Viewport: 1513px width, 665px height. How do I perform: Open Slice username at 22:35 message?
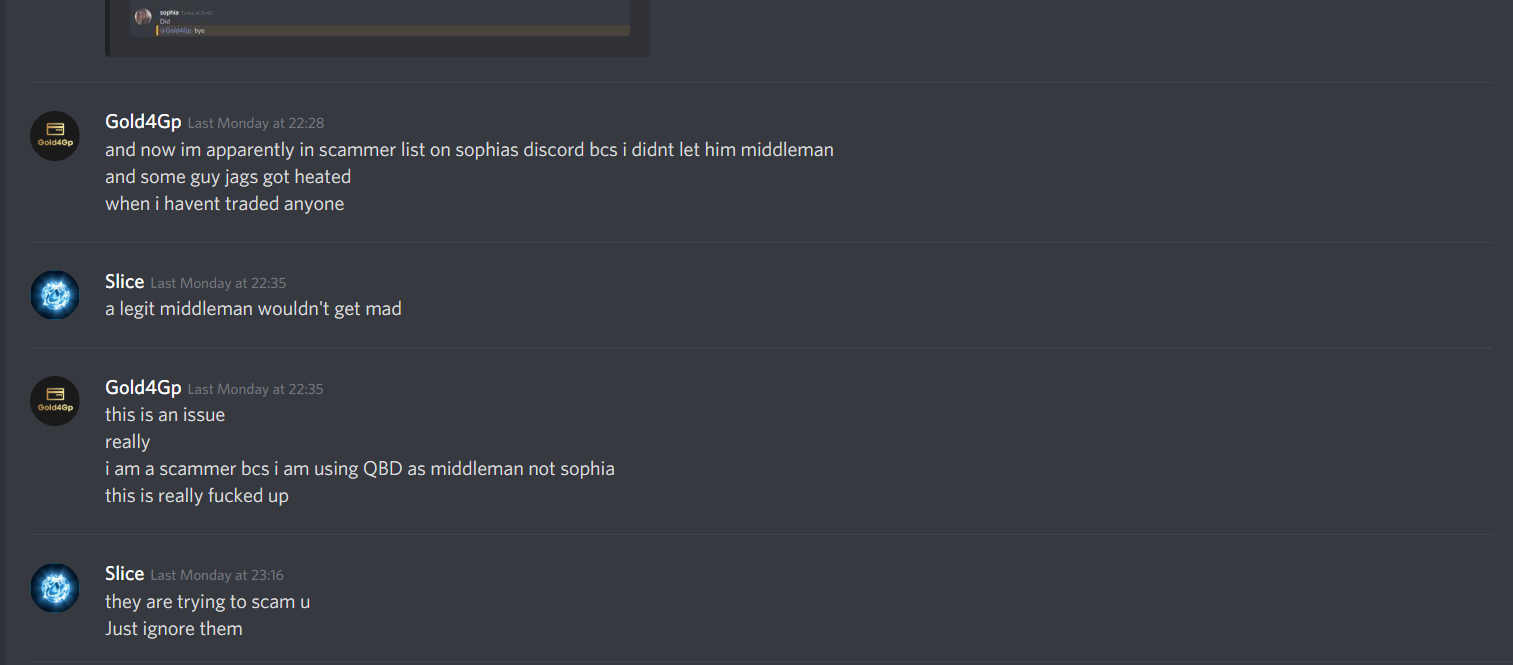click(x=125, y=282)
